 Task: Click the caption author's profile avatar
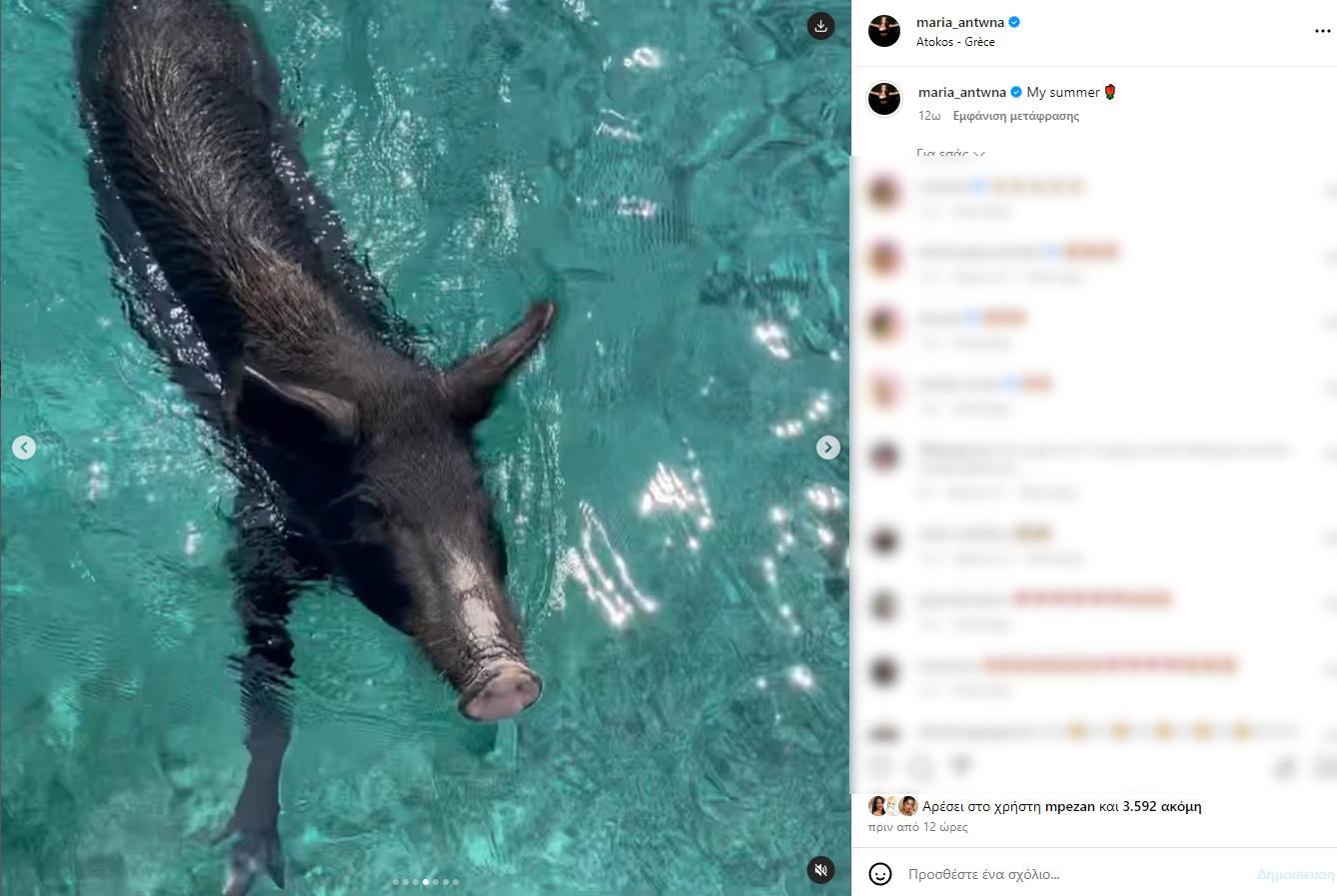(x=884, y=99)
